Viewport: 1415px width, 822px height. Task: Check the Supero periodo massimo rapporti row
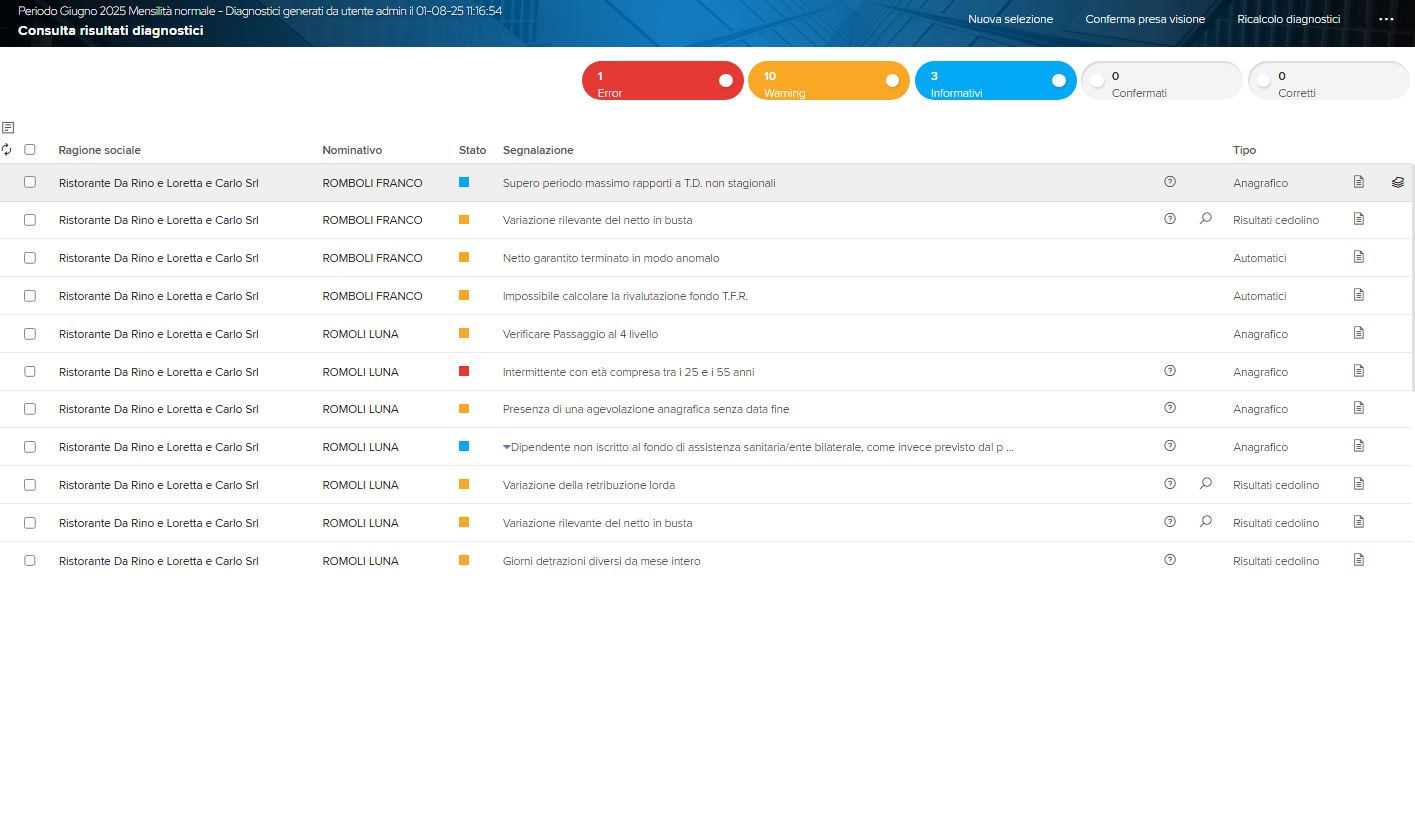click(30, 182)
